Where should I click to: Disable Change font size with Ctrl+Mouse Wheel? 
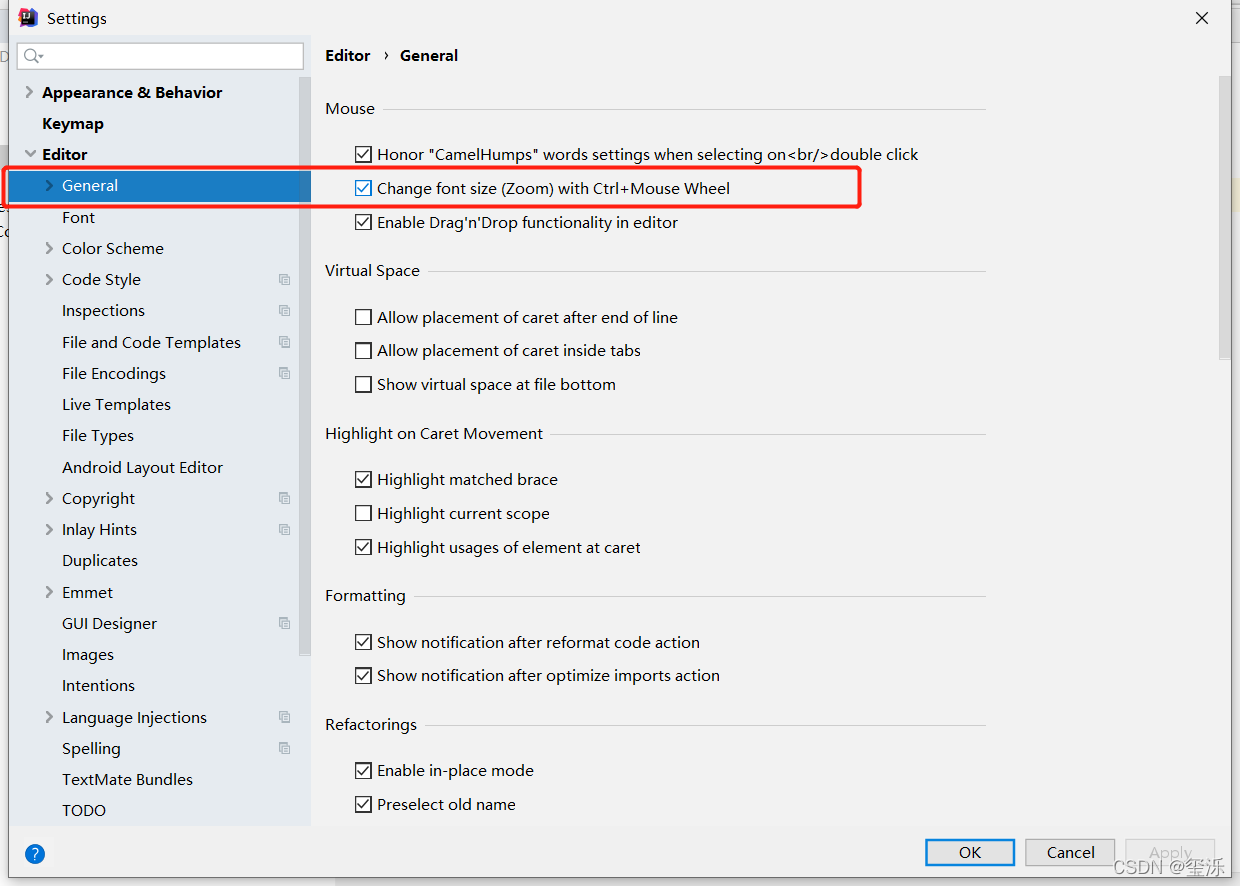363,188
